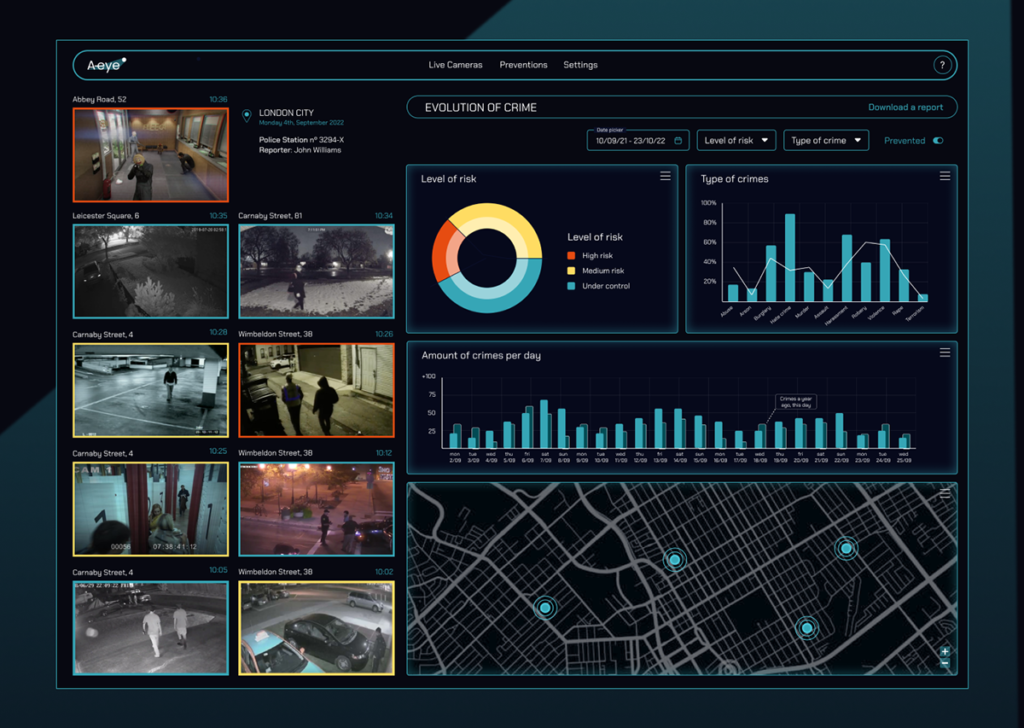Open the Carnaby Street, 4 feed from 10:25
The width and height of the screenshot is (1024, 728).
151,509
